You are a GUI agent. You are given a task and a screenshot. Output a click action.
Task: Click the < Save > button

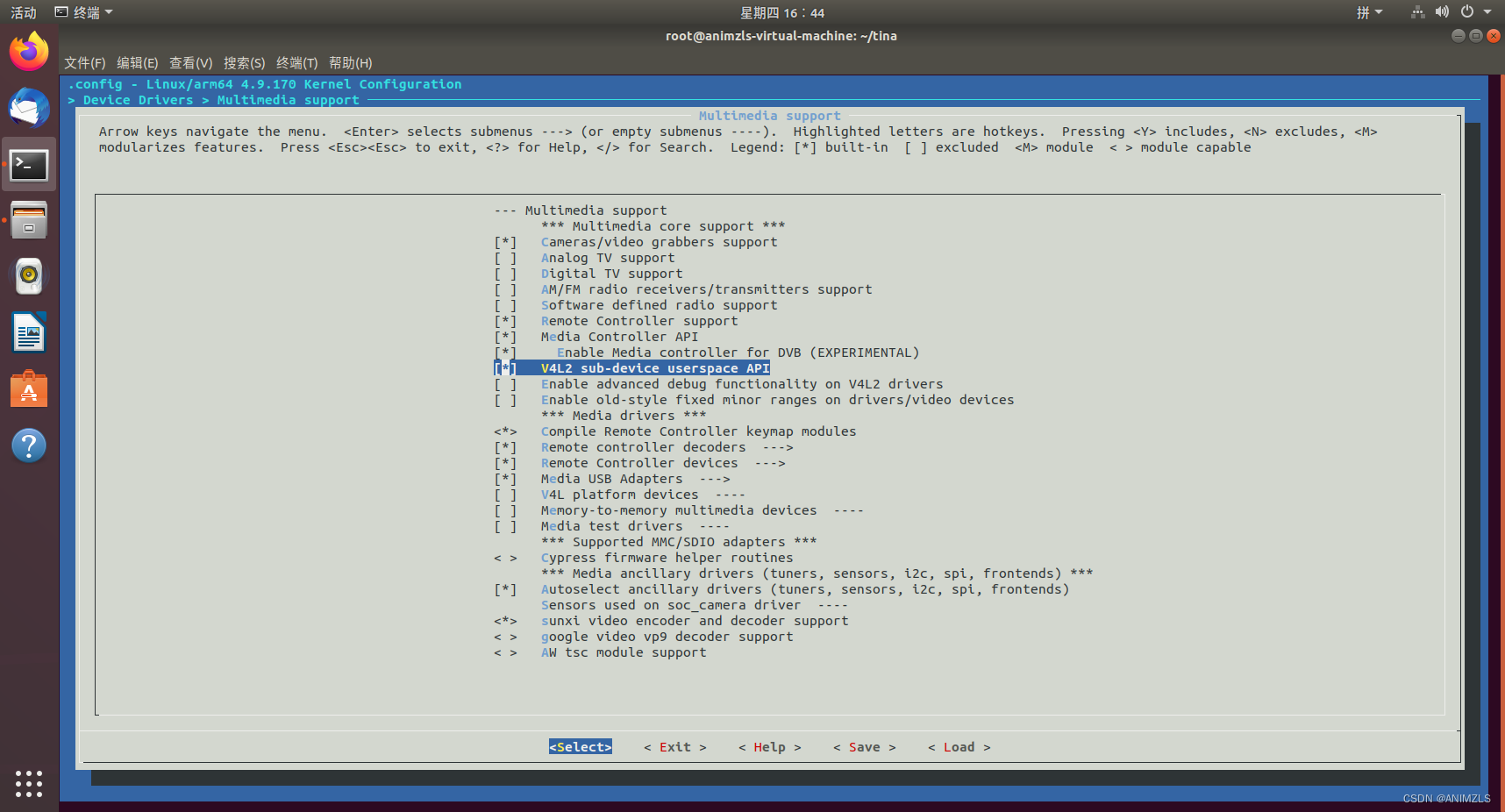click(865, 747)
